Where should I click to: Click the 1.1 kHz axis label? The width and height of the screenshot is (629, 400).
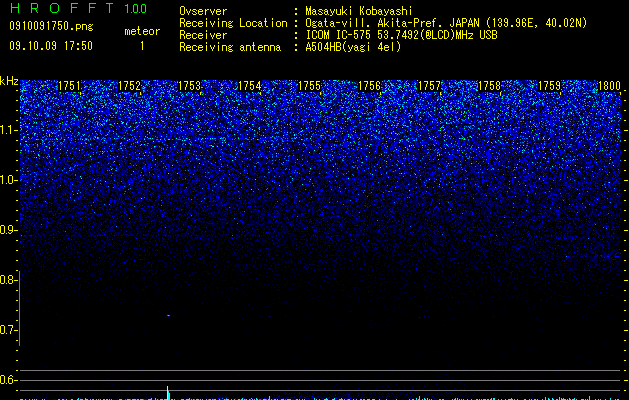click(8, 130)
